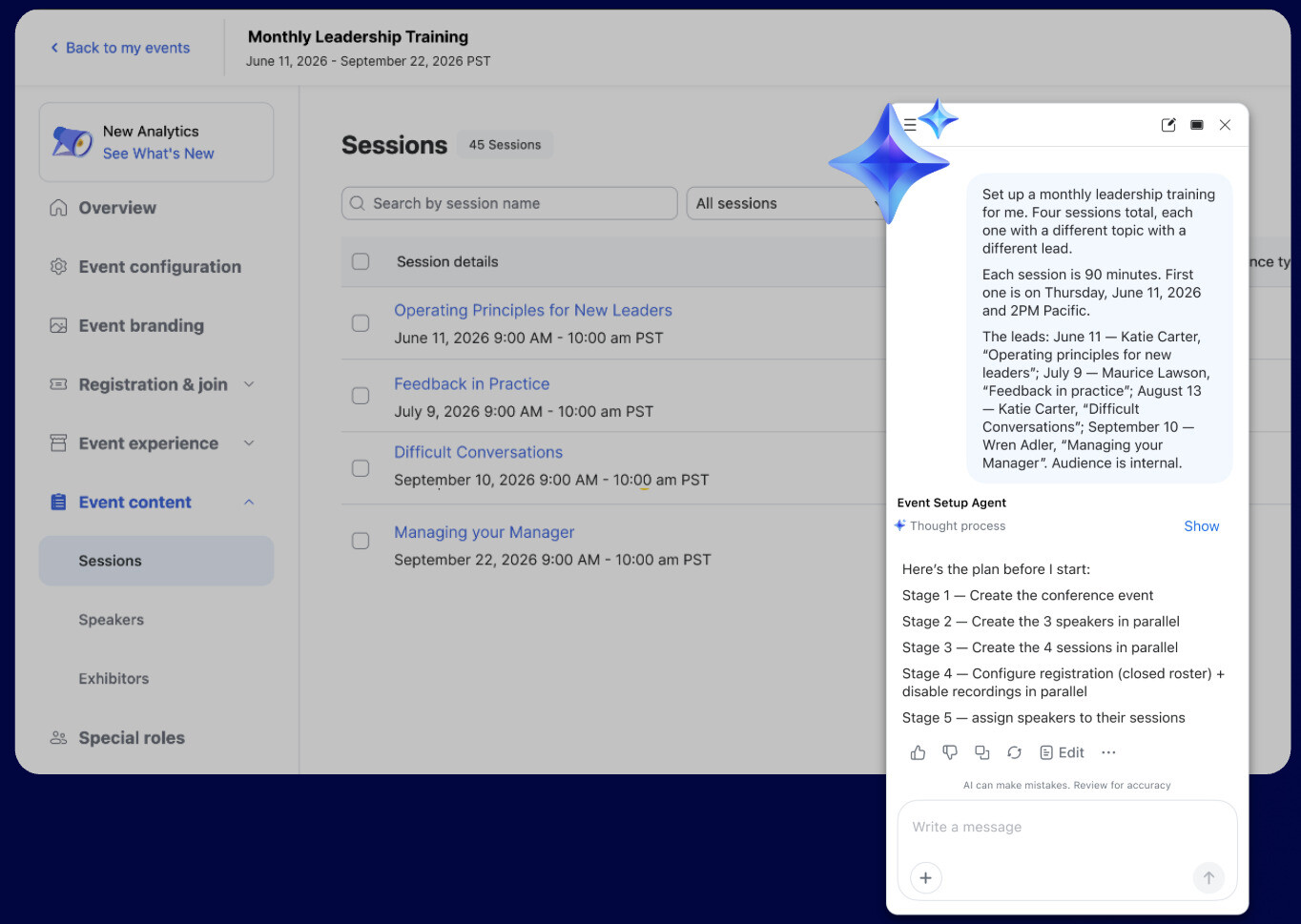Click the chat panel dock/minimize icon
Viewport: 1301px width, 924px height.
(x=1197, y=125)
